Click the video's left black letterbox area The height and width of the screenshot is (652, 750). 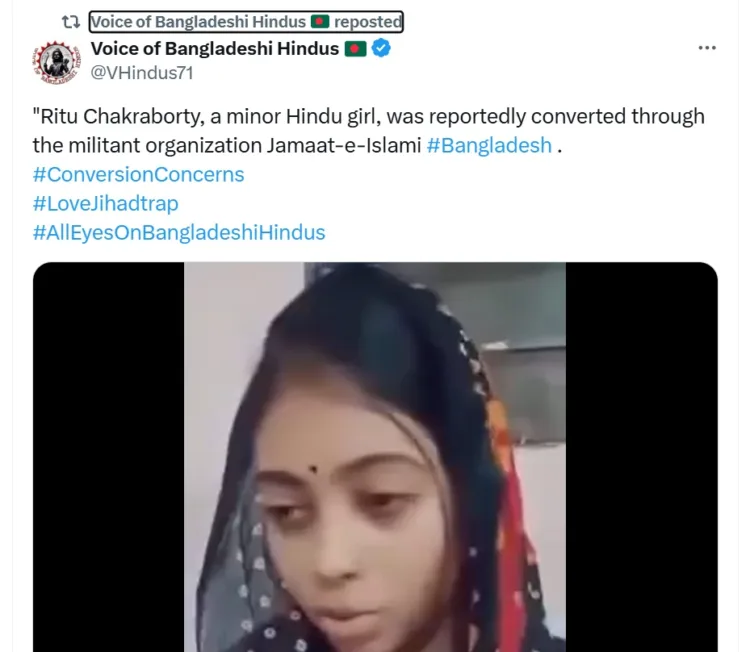pyautogui.click(x=109, y=457)
